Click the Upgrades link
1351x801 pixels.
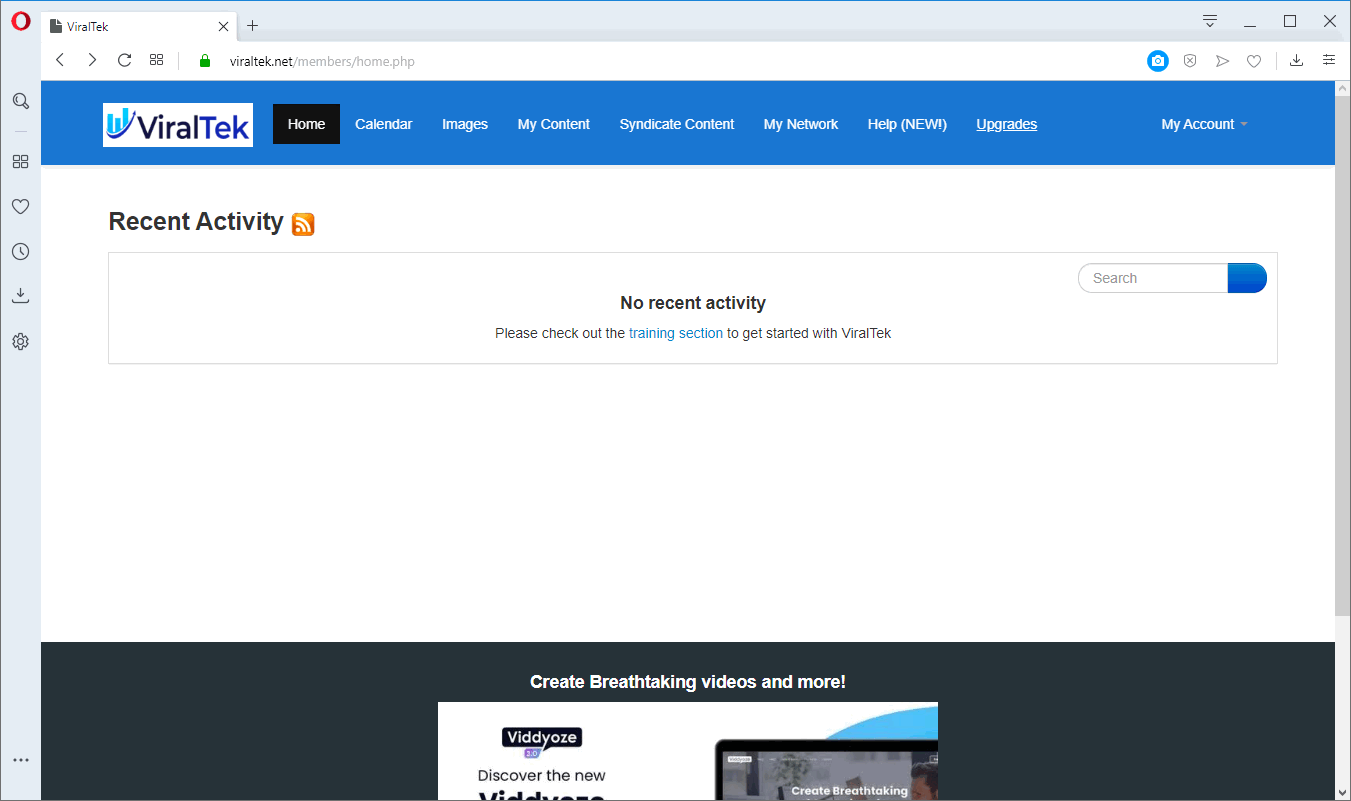point(1007,124)
